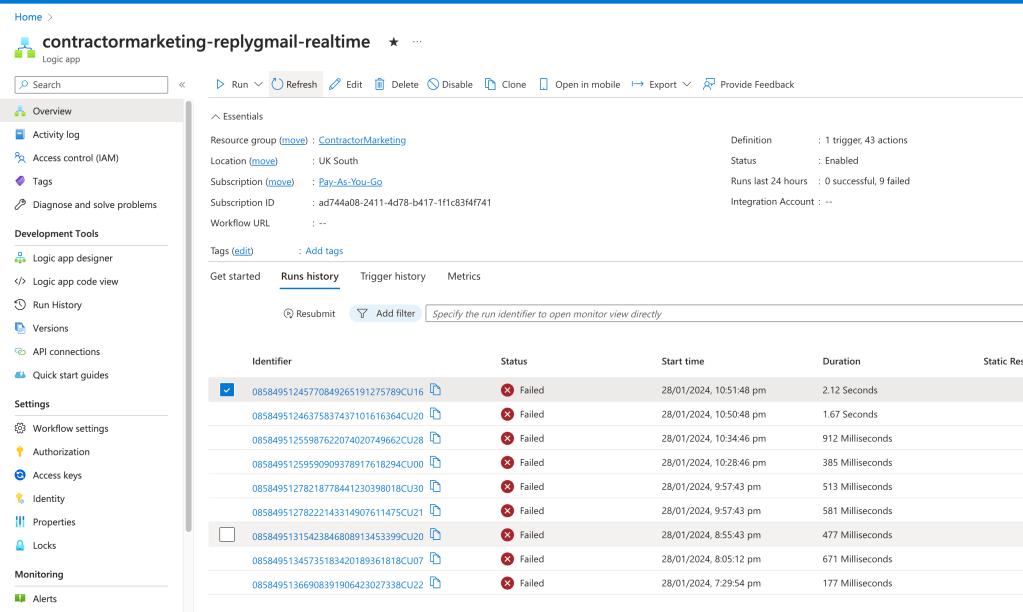
Task: Copy identifier of run ending CU28
Action: pyautogui.click(x=436, y=438)
